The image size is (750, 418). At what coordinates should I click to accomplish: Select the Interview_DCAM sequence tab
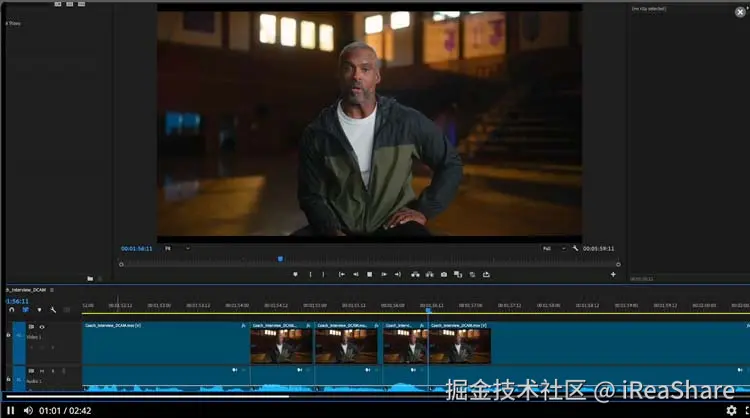pos(26,290)
